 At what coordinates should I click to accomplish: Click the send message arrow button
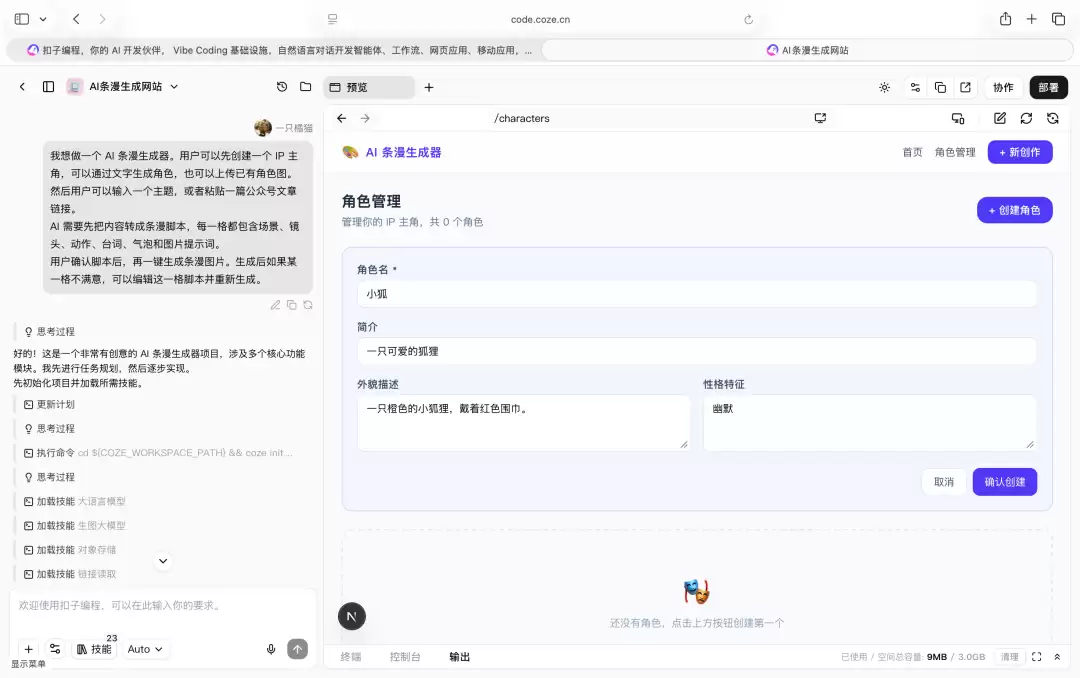pos(298,649)
